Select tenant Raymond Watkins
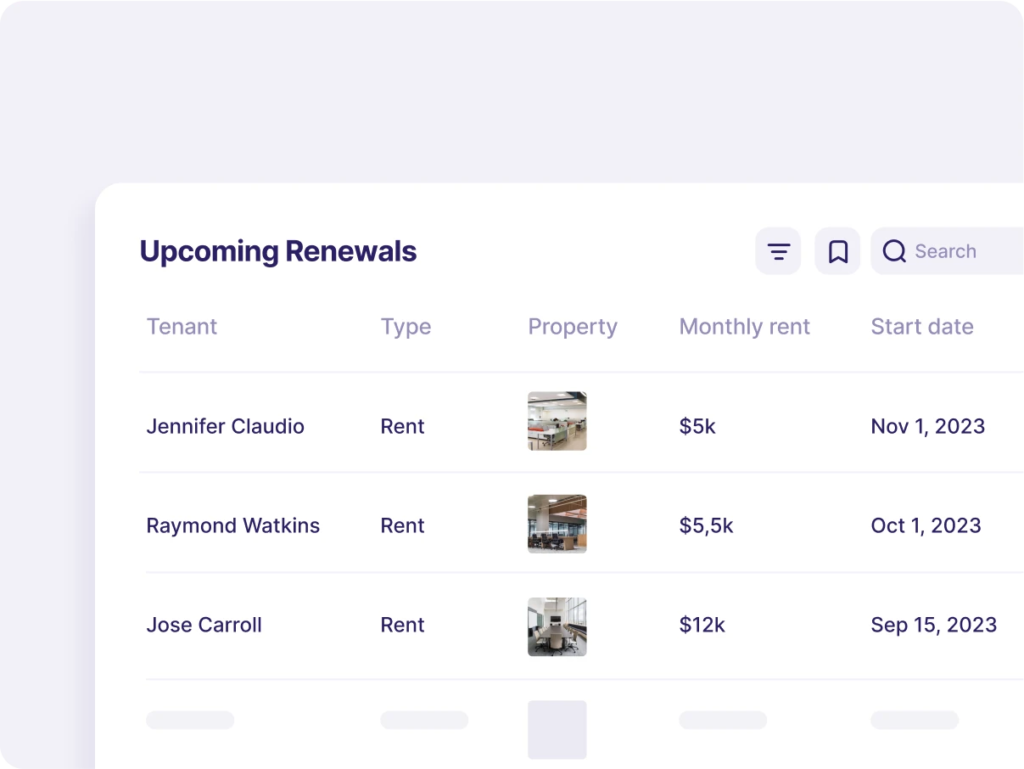Viewport: 1024px width, 769px height. pos(233,526)
